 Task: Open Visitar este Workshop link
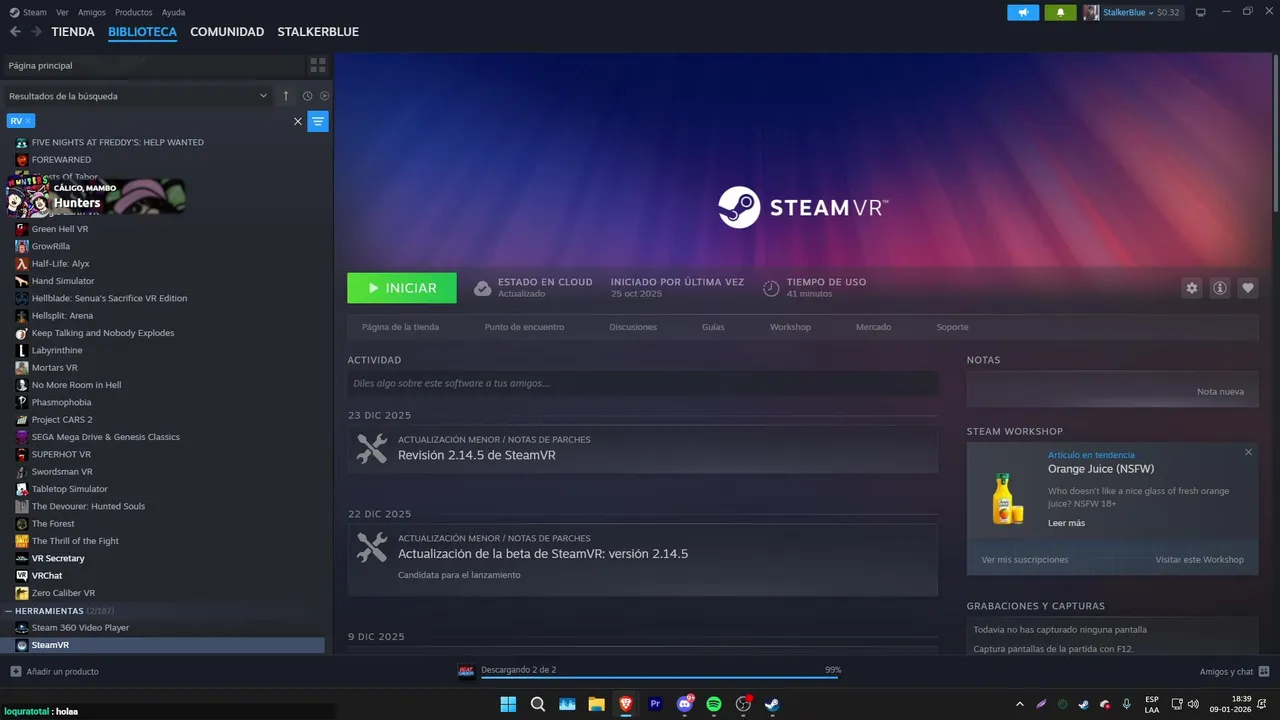click(x=1199, y=560)
